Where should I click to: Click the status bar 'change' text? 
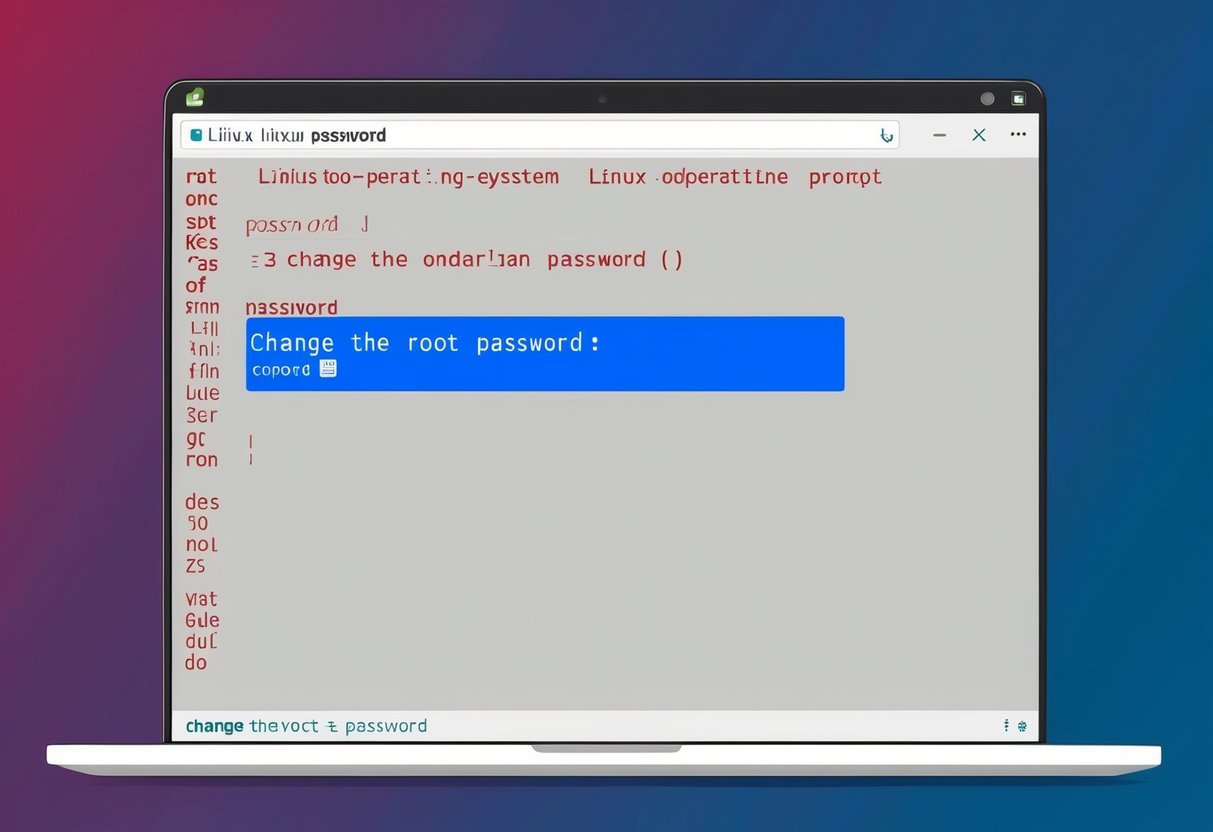pyautogui.click(x=215, y=726)
